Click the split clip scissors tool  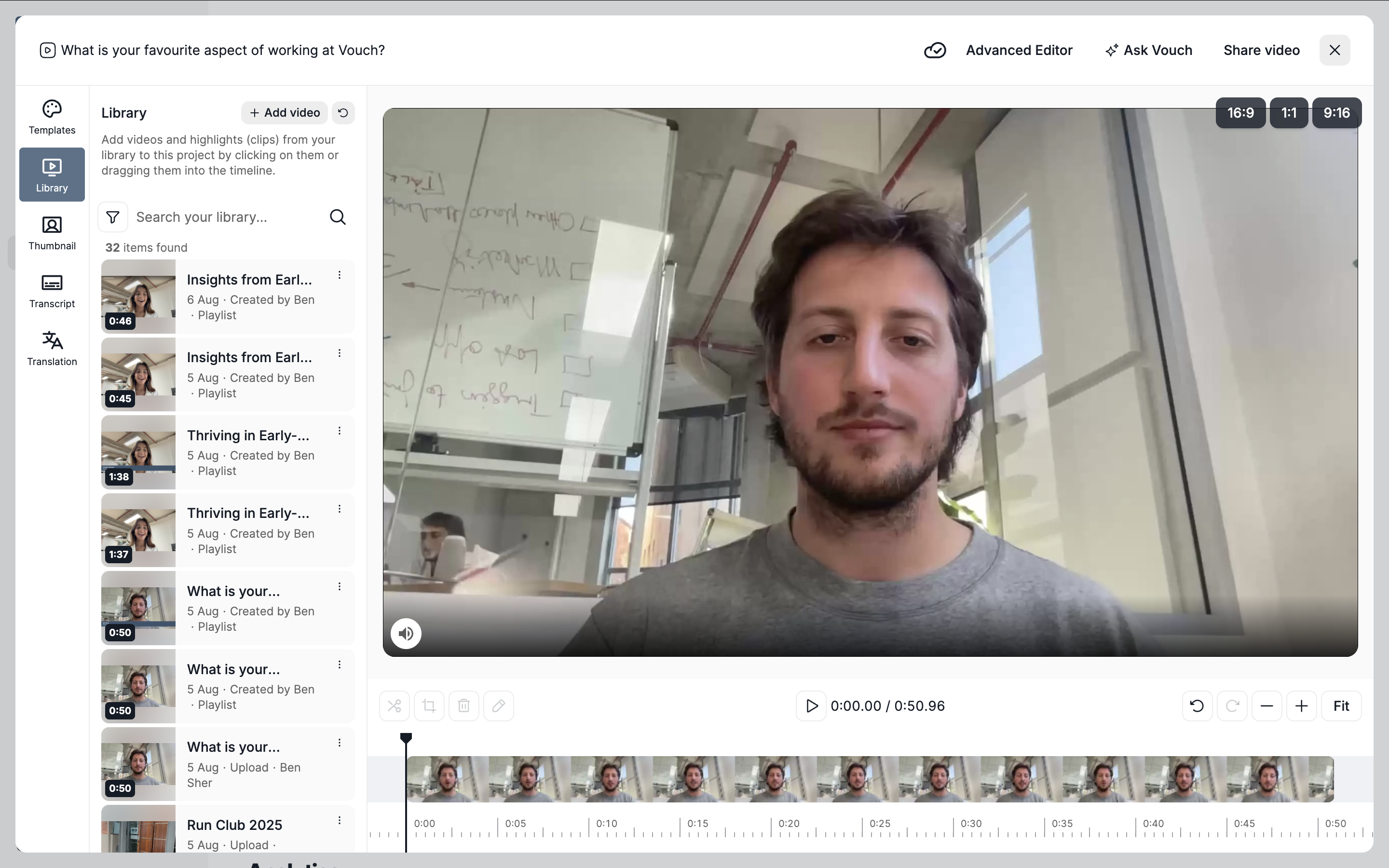pyautogui.click(x=395, y=706)
